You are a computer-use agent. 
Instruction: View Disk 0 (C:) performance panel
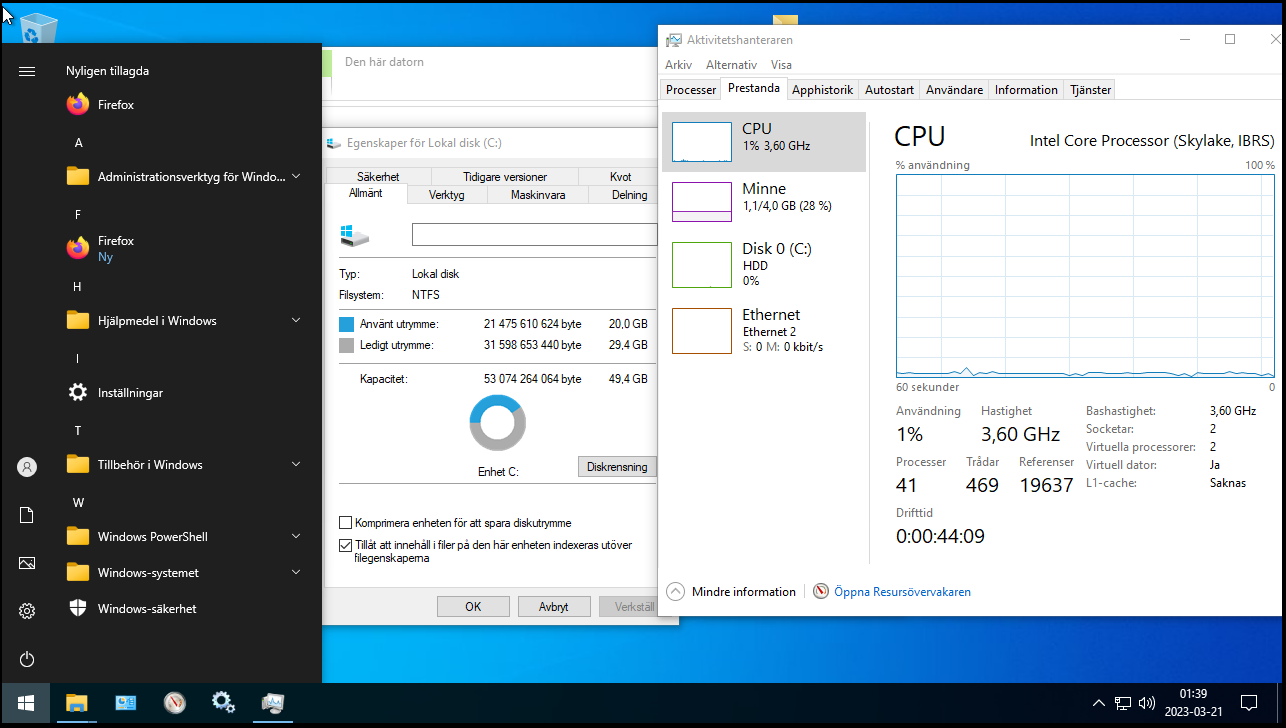(767, 263)
